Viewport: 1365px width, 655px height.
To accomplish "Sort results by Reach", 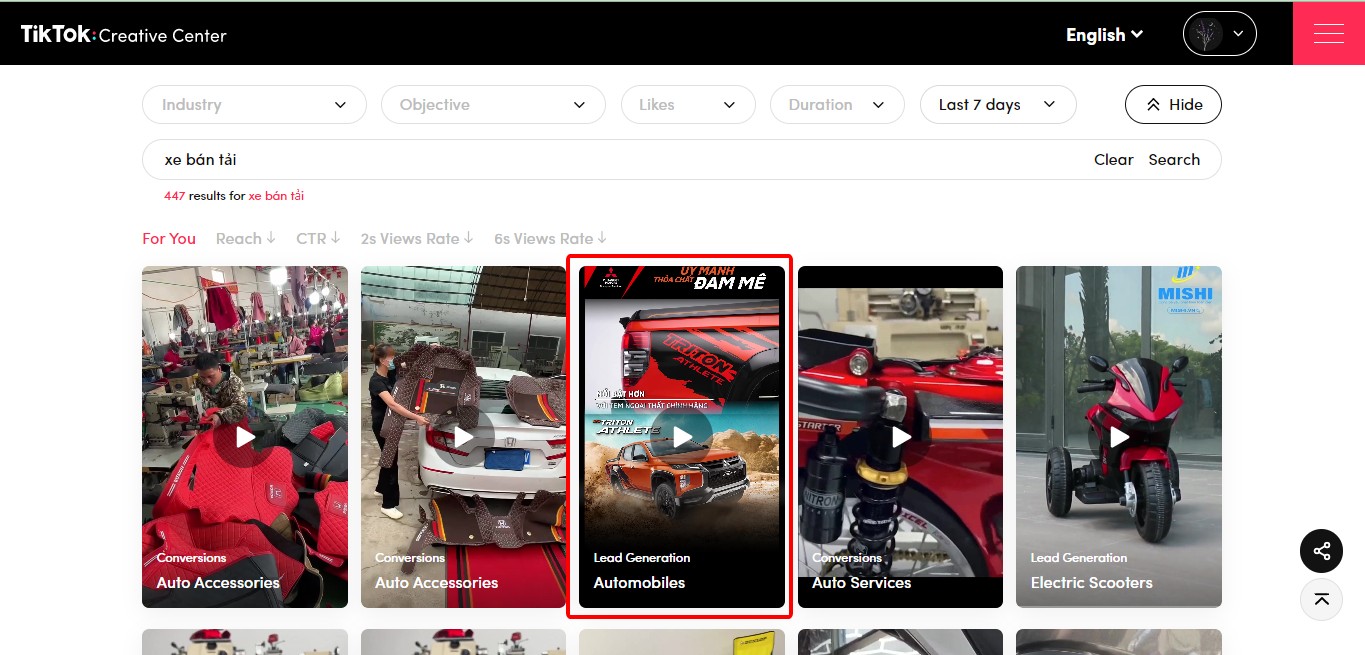I will 246,238.
